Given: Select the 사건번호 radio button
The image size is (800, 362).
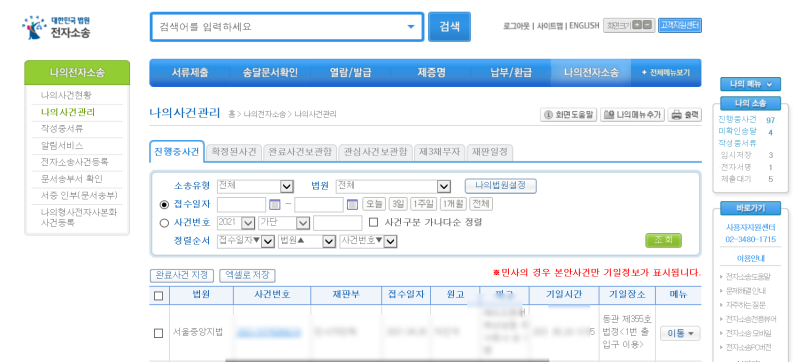Looking at the screenshot, I should pyautogui.click(x=164, y=223).
